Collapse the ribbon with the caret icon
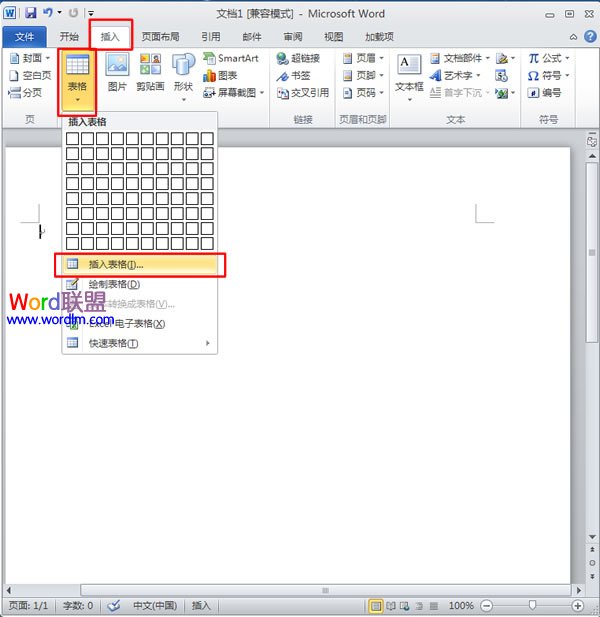 [x=573, y=37]
